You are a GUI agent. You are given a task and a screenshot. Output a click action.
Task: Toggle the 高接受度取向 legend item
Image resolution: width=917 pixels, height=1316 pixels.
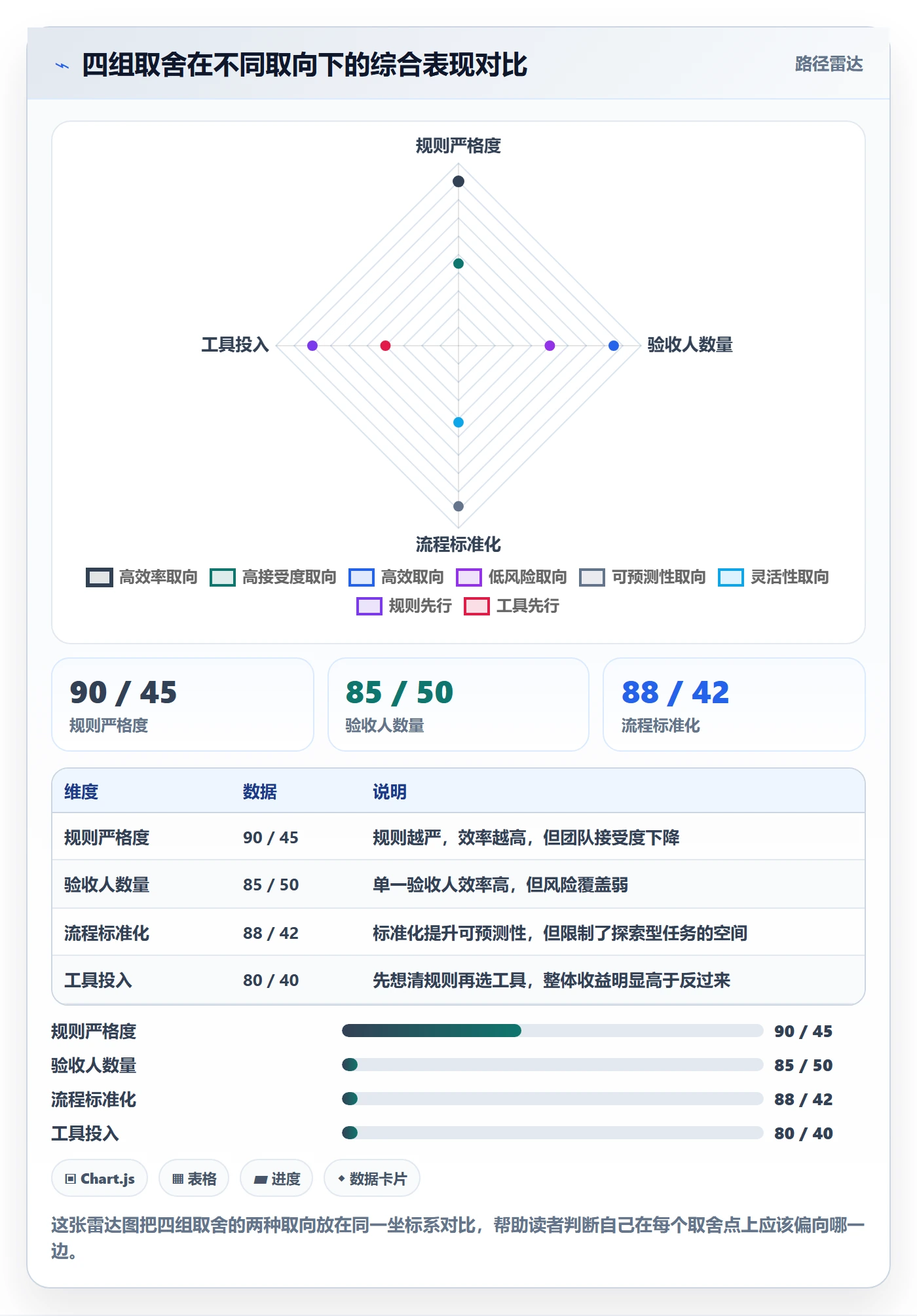click(x=273, y=577)
